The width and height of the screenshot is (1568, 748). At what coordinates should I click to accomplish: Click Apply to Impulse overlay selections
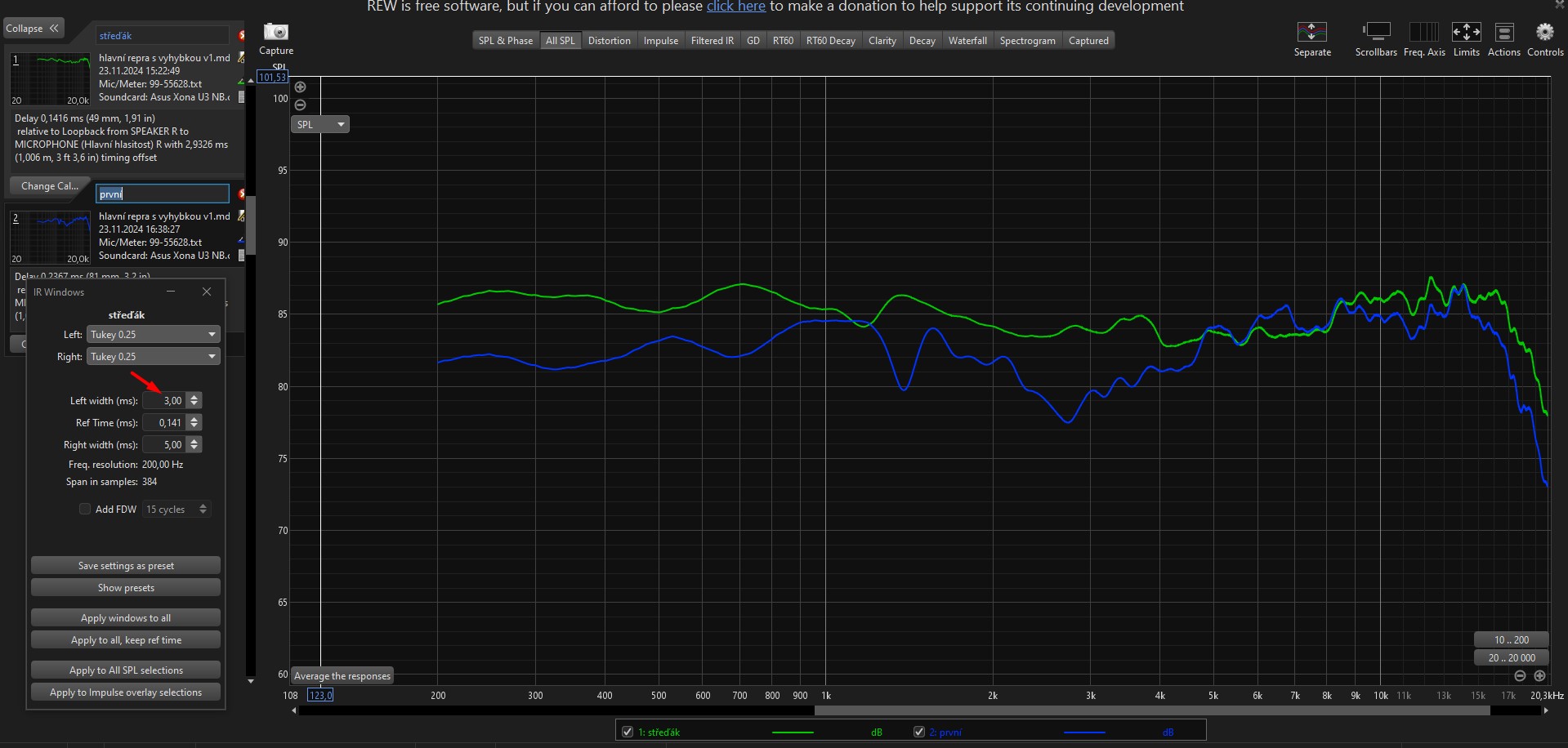tap(126, 692)
